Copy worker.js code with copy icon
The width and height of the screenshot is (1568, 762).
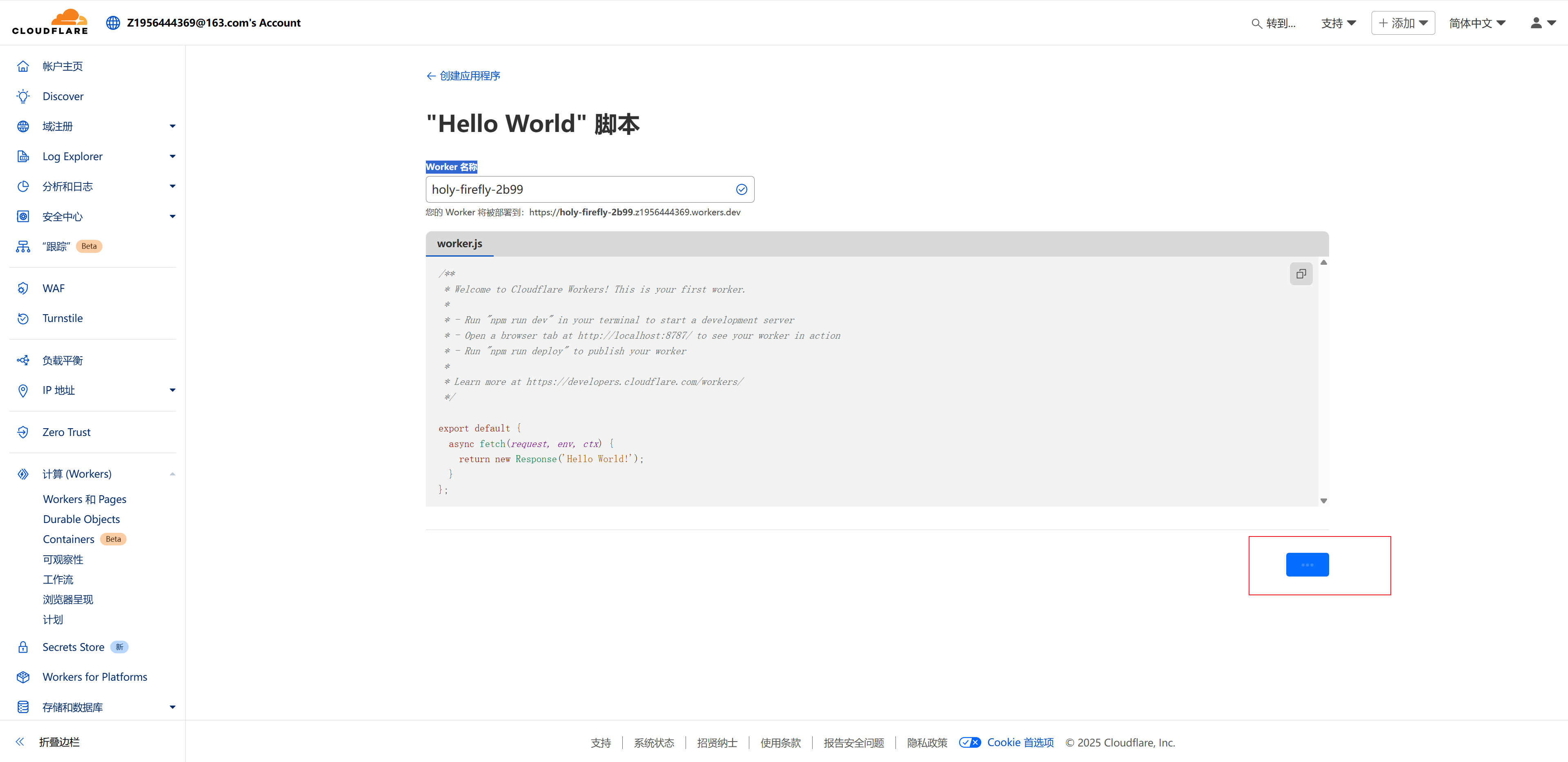pos(1301,274)
